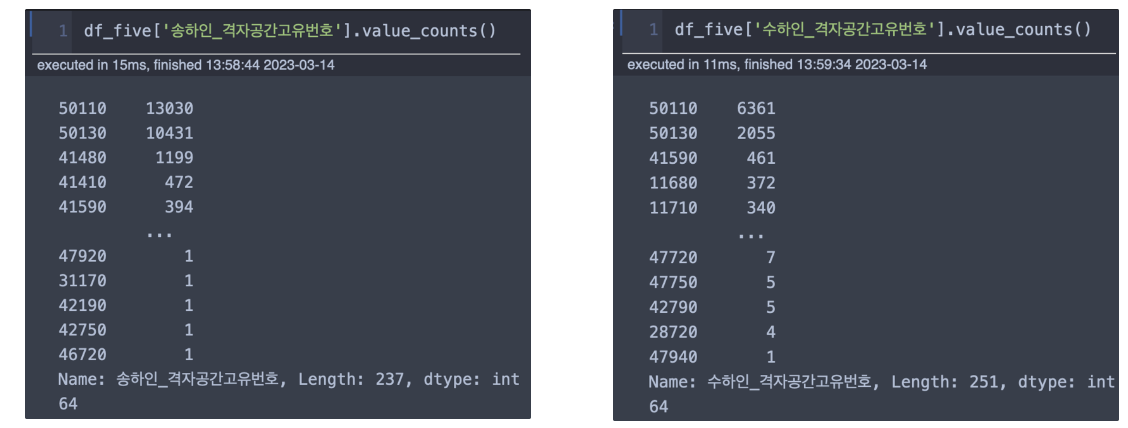Screen dimensions: 1128x428
Task: Select count 13030 in the 송하인 output
Action: [x=170, y=109]
